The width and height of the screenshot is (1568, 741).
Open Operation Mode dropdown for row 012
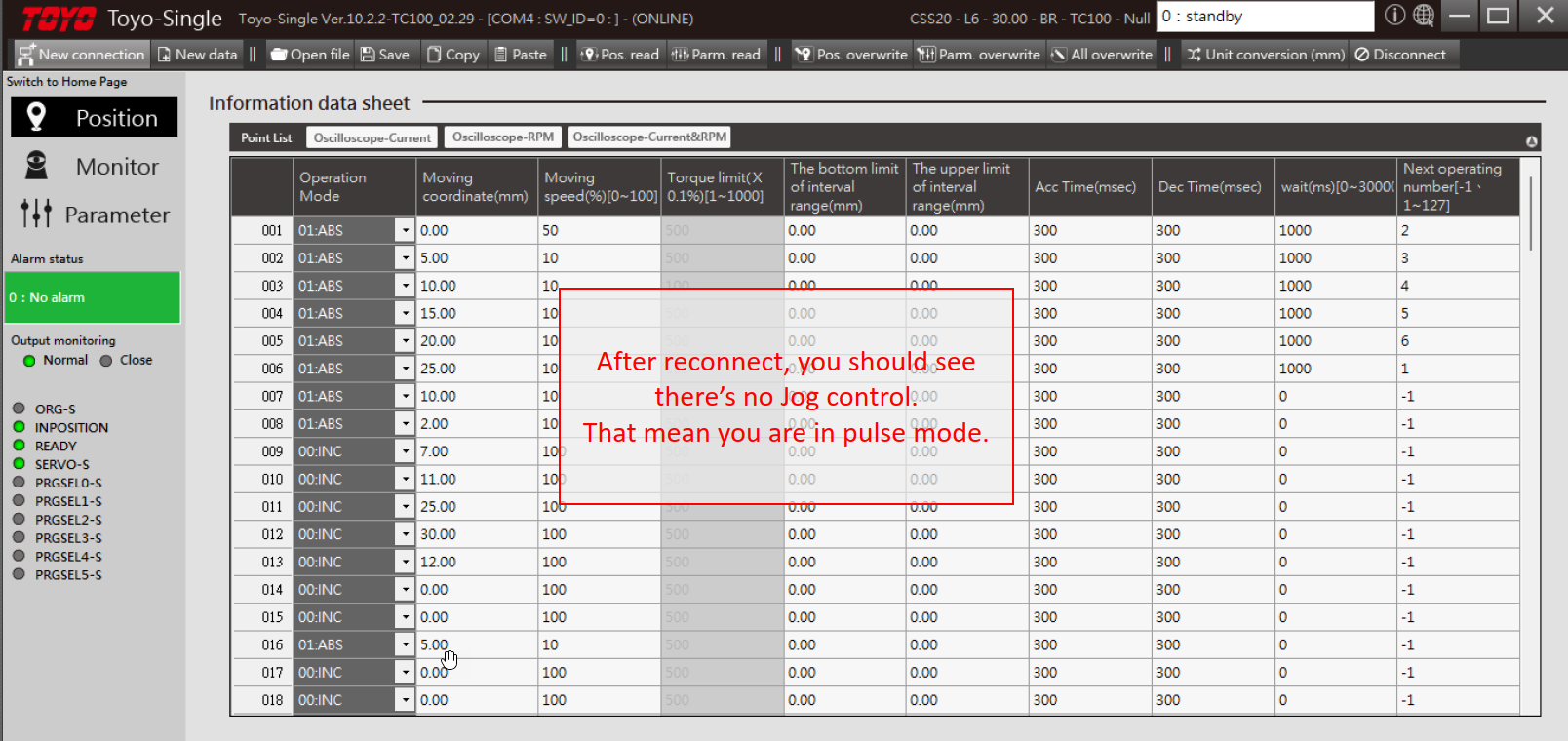pyautogui.click(x=406, y=534)
